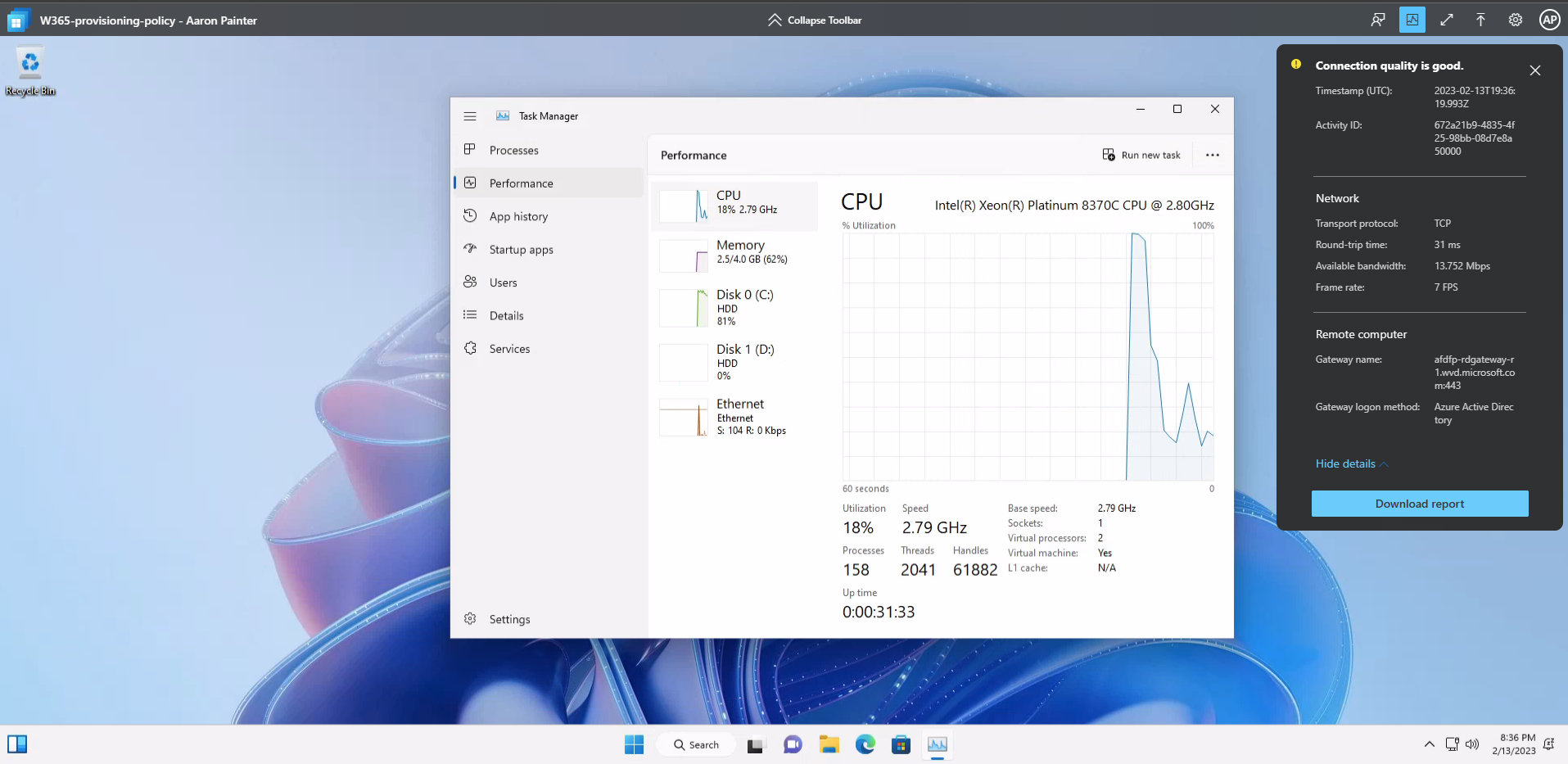Click the Up time value 0:00:31:33
Screen dimensions: 1568x764
pyautogui.click(x=879, y=612)
